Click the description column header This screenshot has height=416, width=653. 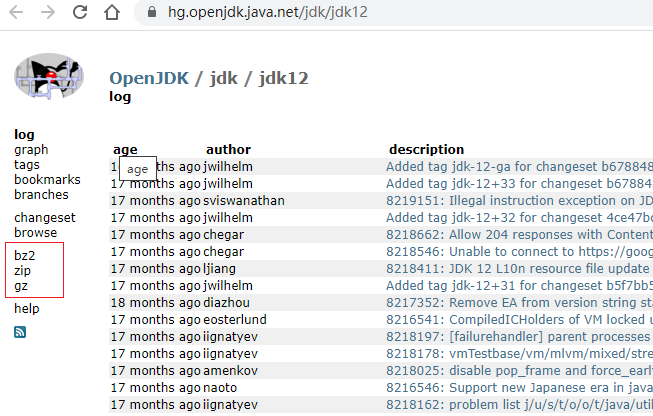point(426,149)
